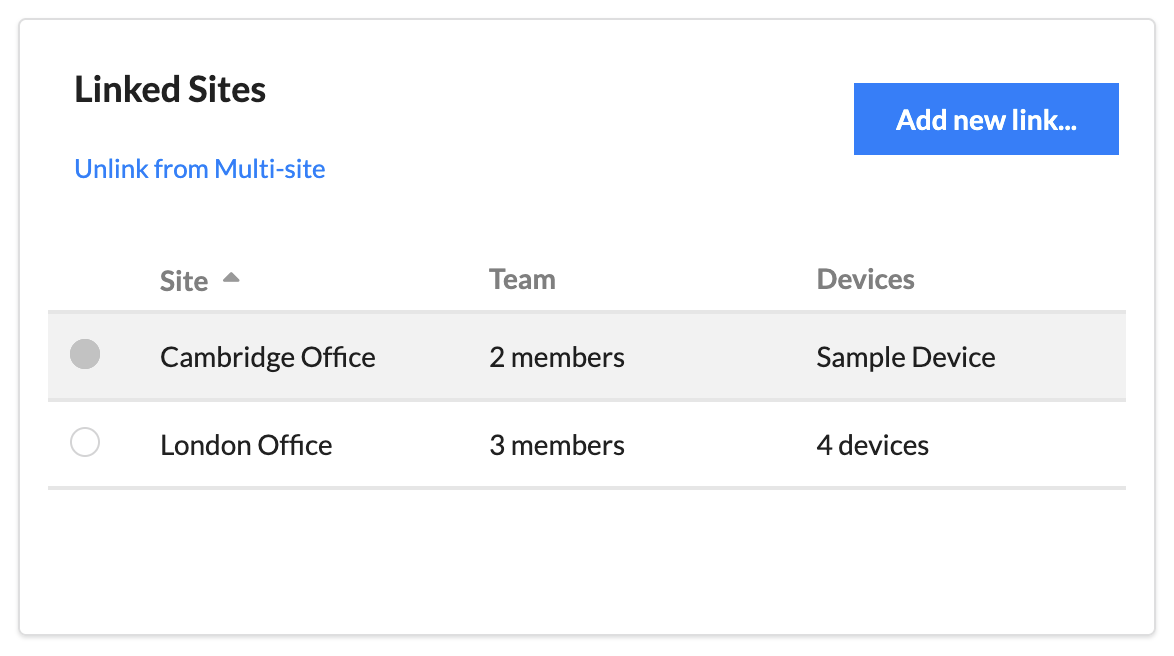The width and height of the screenshot is (1174, 656).
Task: Click the Team column header
Action: click(523, 279)
